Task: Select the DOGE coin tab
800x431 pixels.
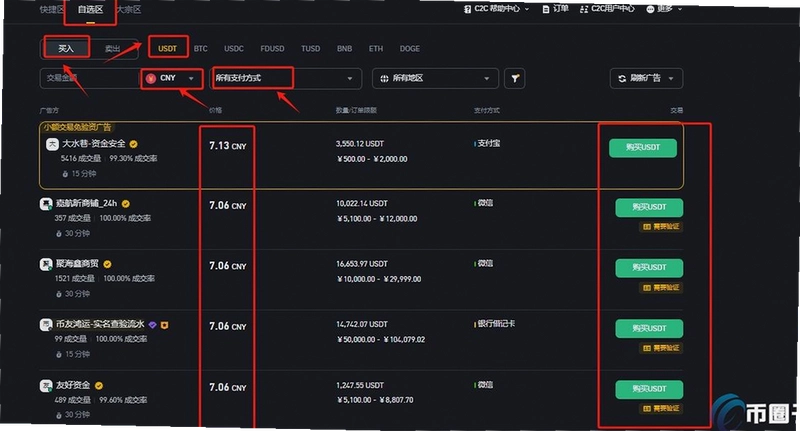Action: tap(410, 49)
